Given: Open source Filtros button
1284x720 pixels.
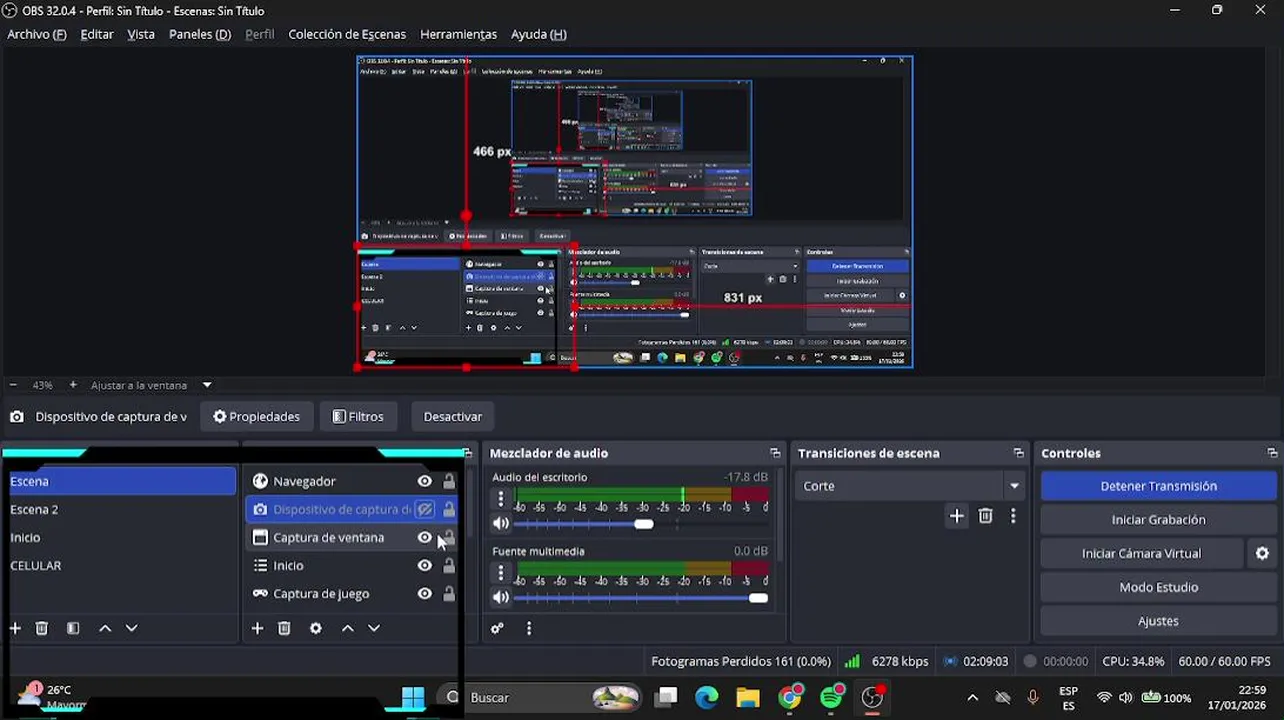Looking at the screenshot, I should (x=358, y=417).
